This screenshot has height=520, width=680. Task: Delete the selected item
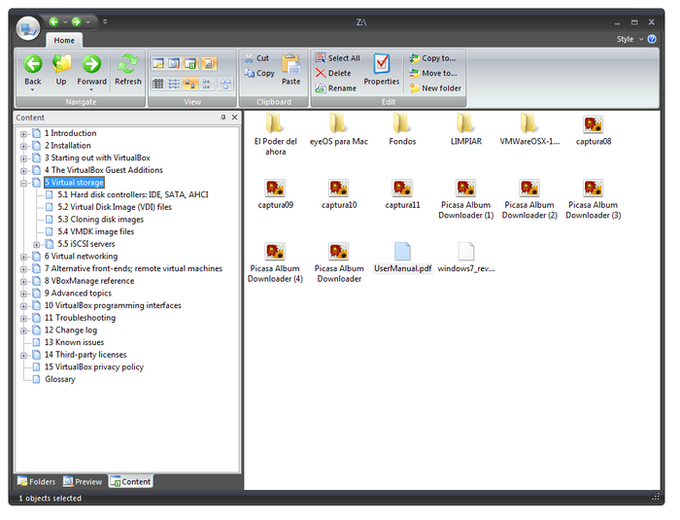[333, 73]
